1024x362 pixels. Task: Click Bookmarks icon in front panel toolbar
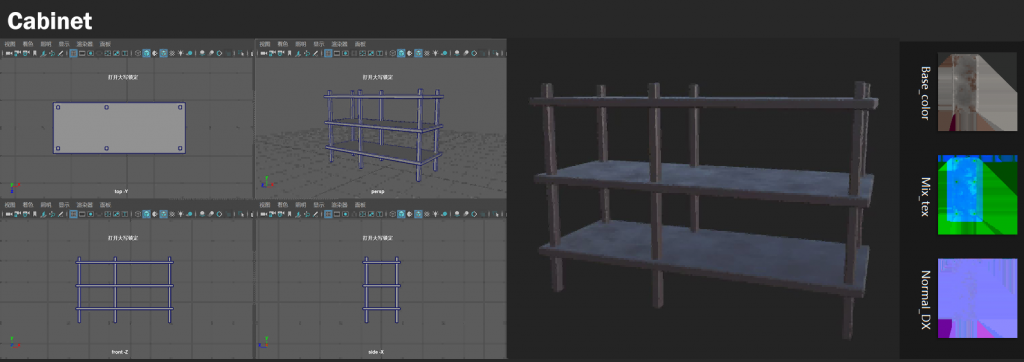pos(35,214)
